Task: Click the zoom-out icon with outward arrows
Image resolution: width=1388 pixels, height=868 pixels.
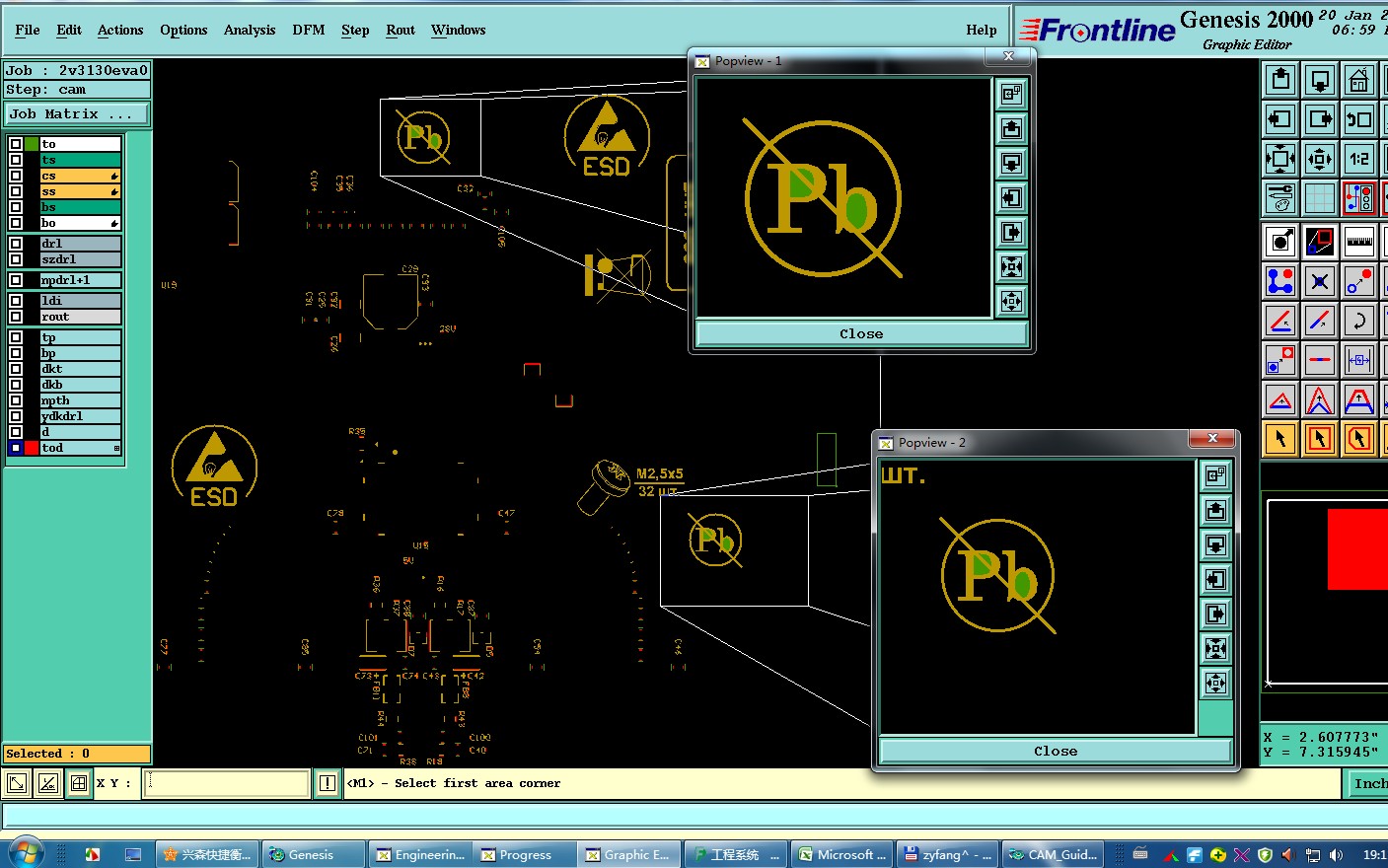Action: 1280,159
